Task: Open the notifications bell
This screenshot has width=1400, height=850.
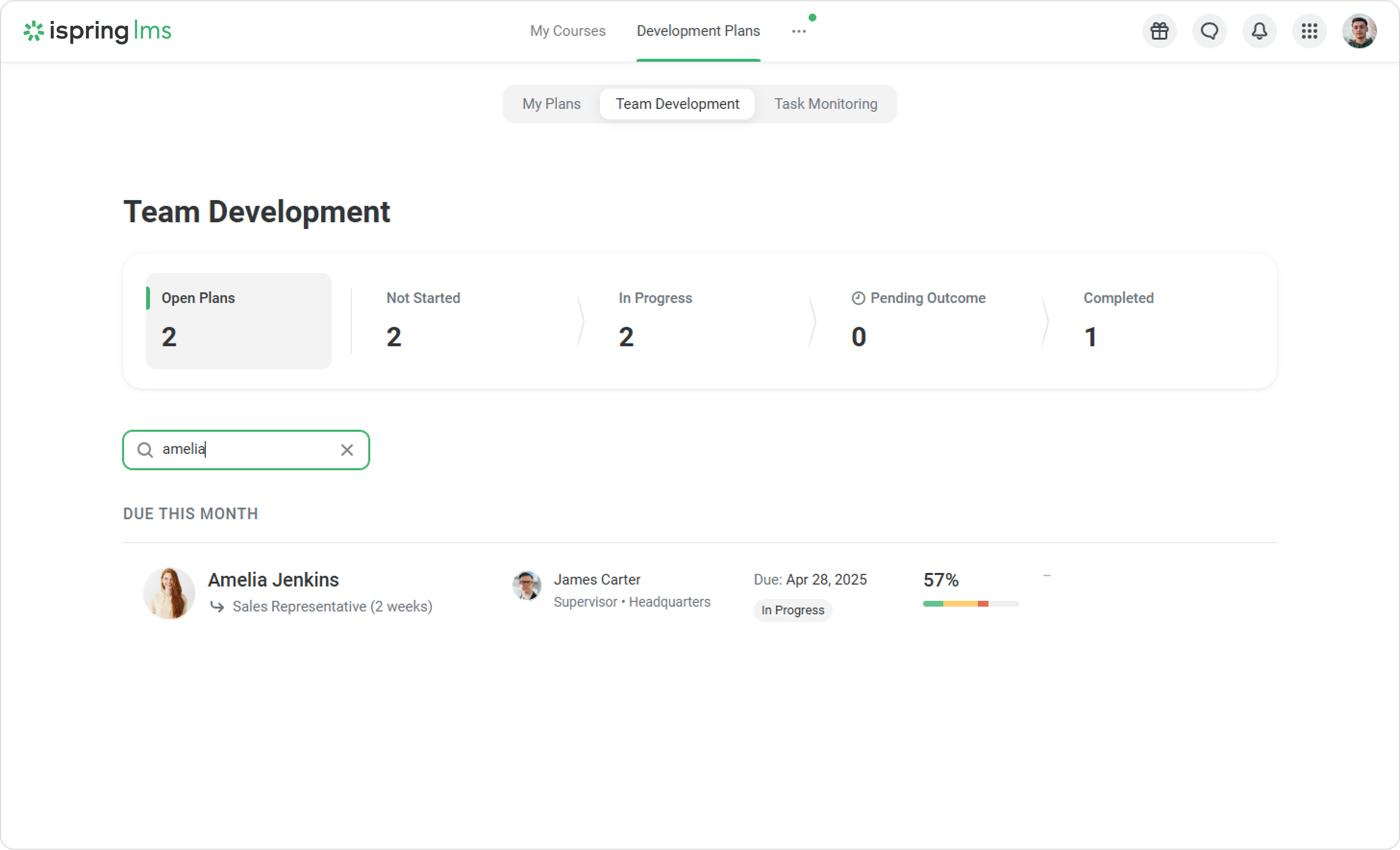Action: (x=1259, y=31)
